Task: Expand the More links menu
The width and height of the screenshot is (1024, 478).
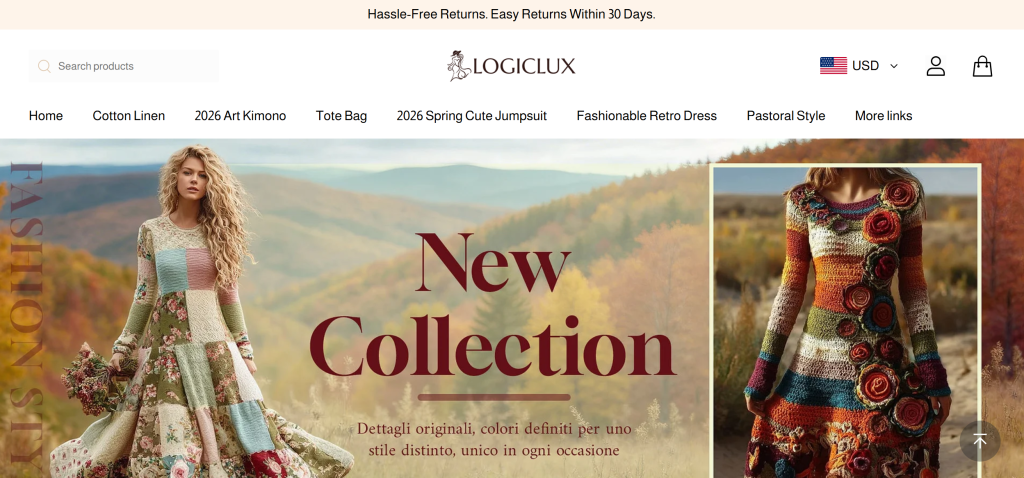Action: coord(883,116)
